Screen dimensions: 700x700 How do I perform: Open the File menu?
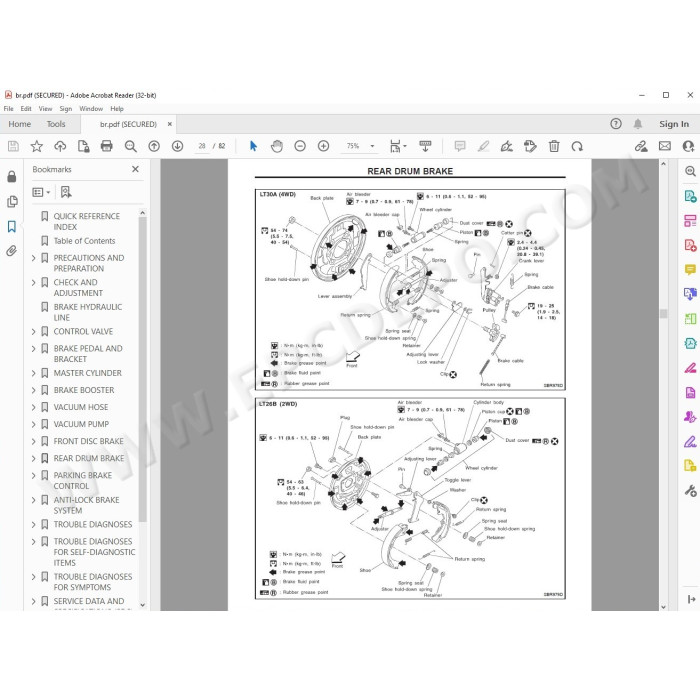8,108
